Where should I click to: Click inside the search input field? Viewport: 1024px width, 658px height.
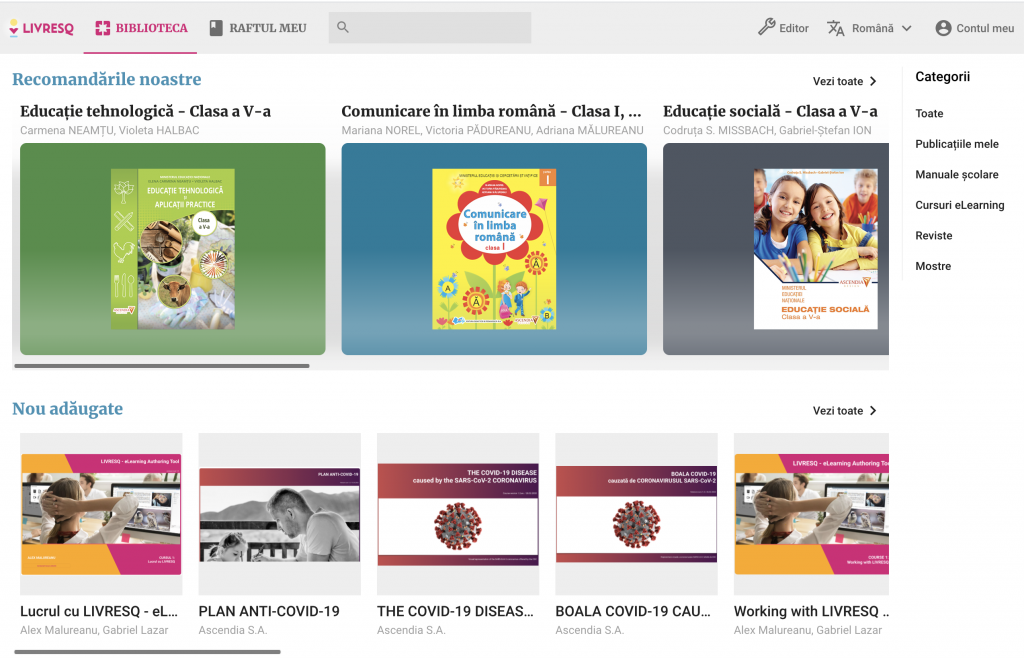440,27
